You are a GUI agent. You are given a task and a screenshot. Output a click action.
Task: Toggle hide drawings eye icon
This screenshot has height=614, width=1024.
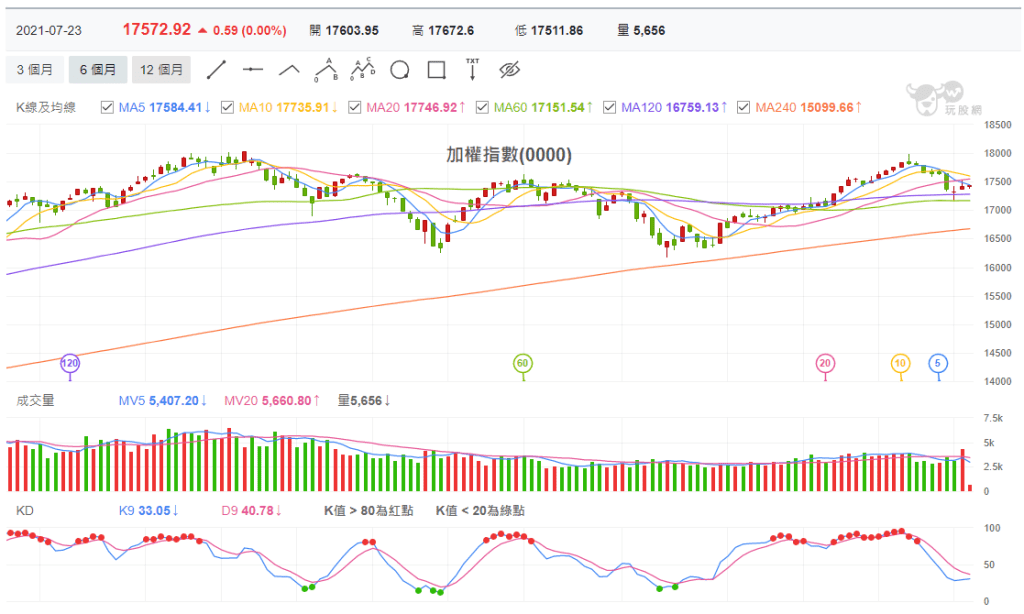511,70
